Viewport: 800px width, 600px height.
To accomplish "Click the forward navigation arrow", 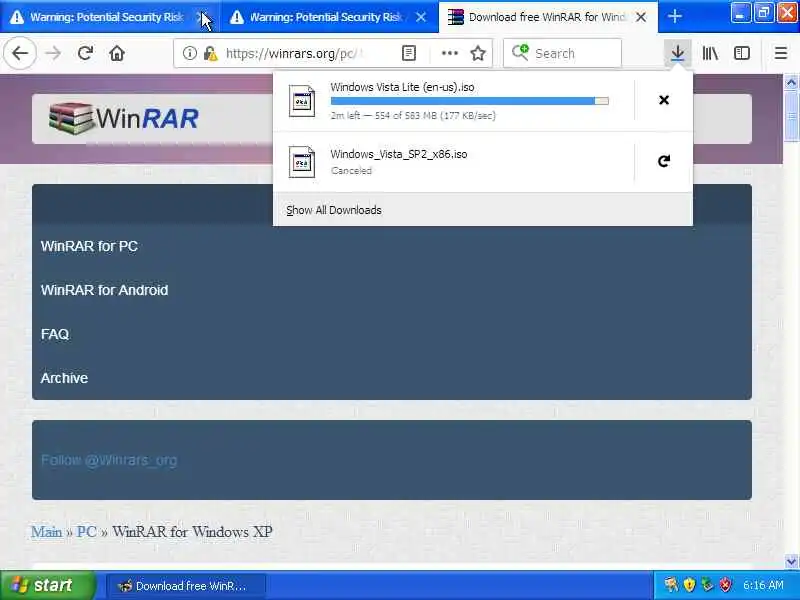I will (53, 53).
